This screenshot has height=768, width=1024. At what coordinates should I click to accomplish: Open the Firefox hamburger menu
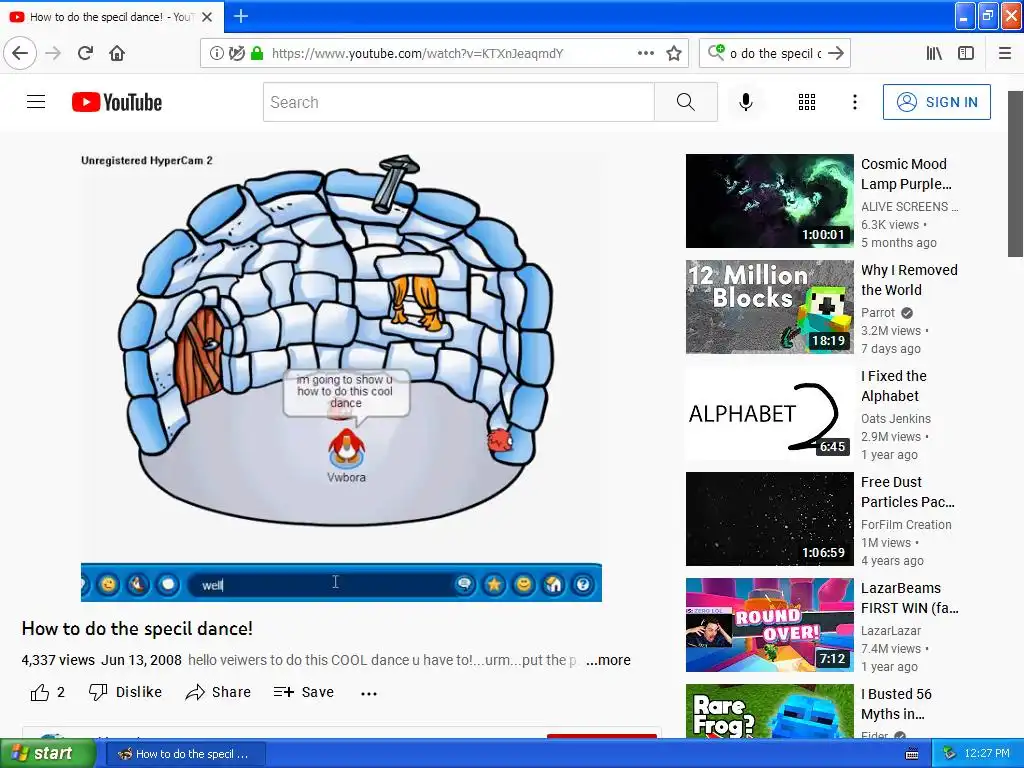pos(1005,54)
